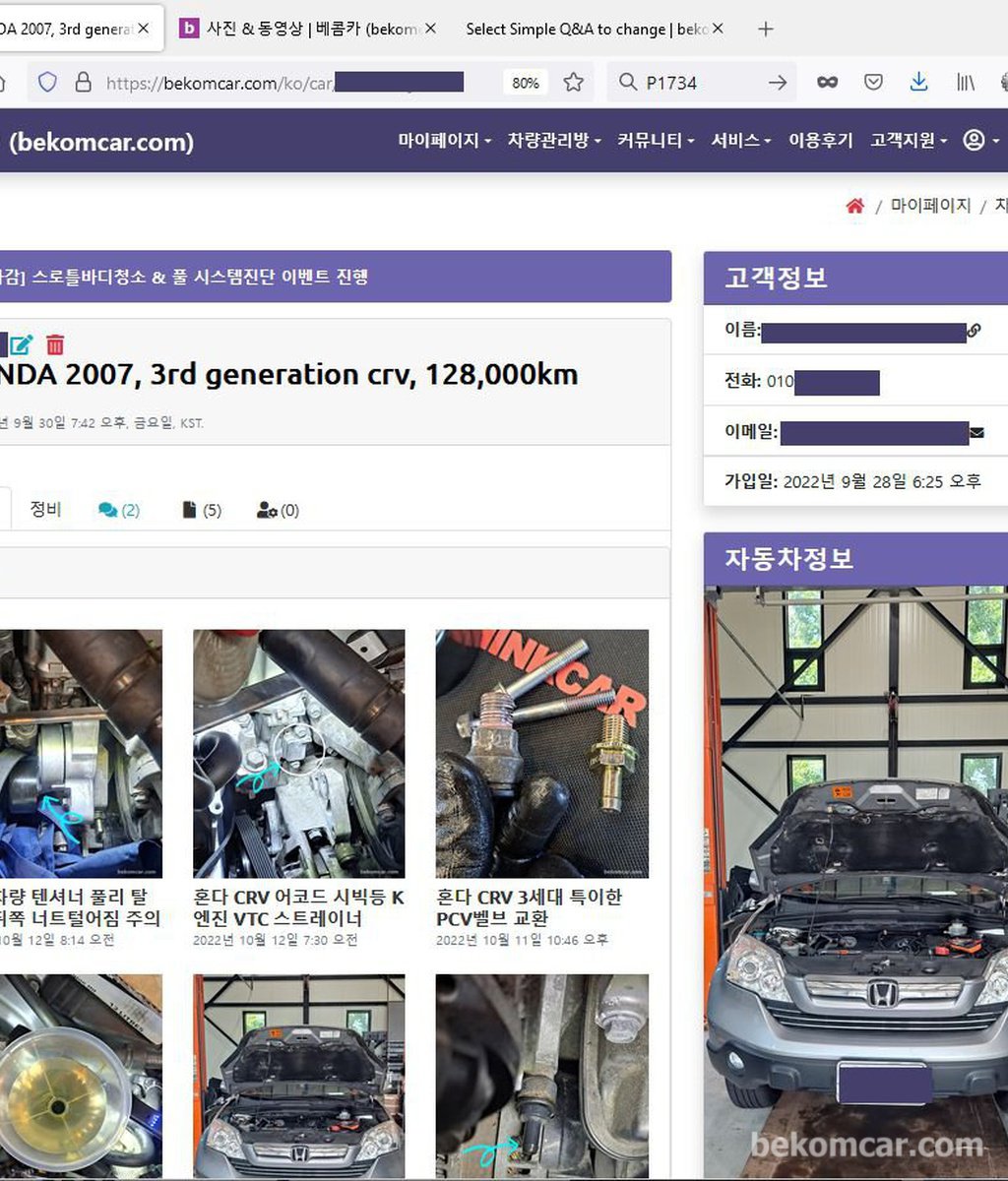Click the 2022년 10월 11일 10:46 오후 date
The image size is (1008, 1181).
tap(522, 940)
